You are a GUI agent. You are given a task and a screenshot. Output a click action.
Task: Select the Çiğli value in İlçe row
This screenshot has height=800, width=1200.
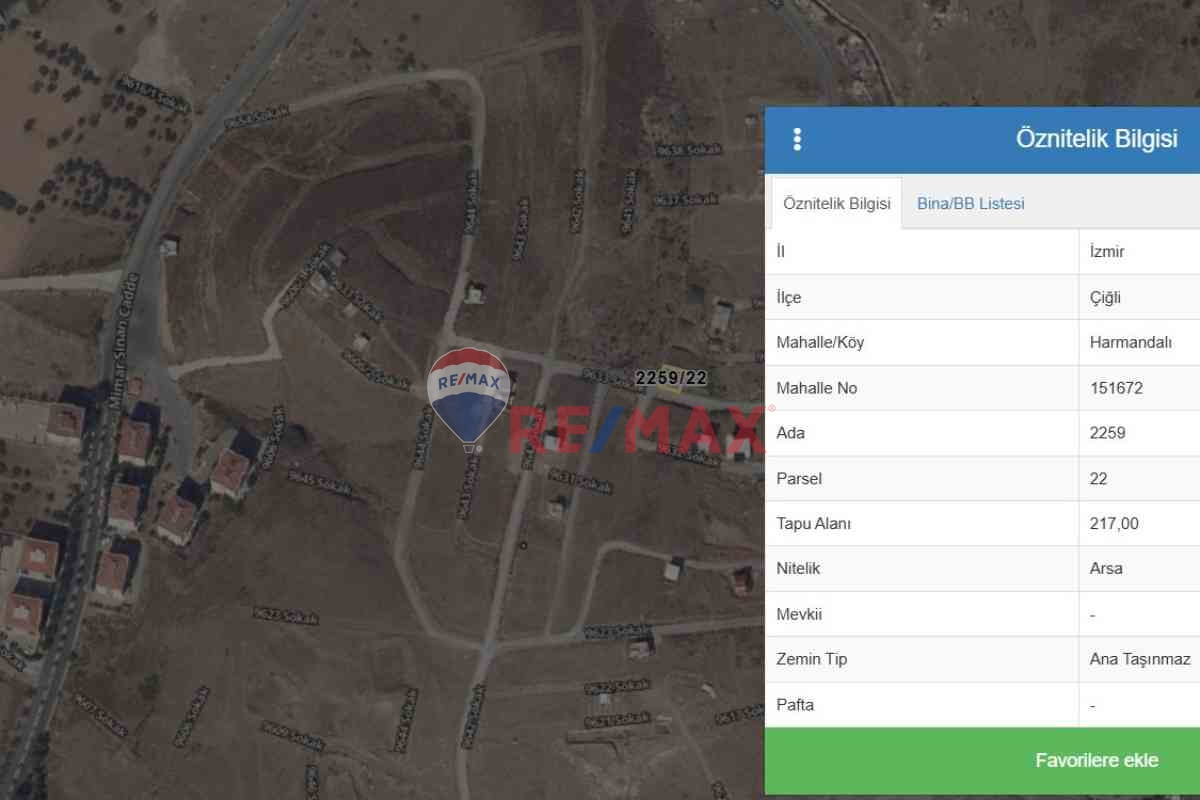click(x=1106, y=297)
